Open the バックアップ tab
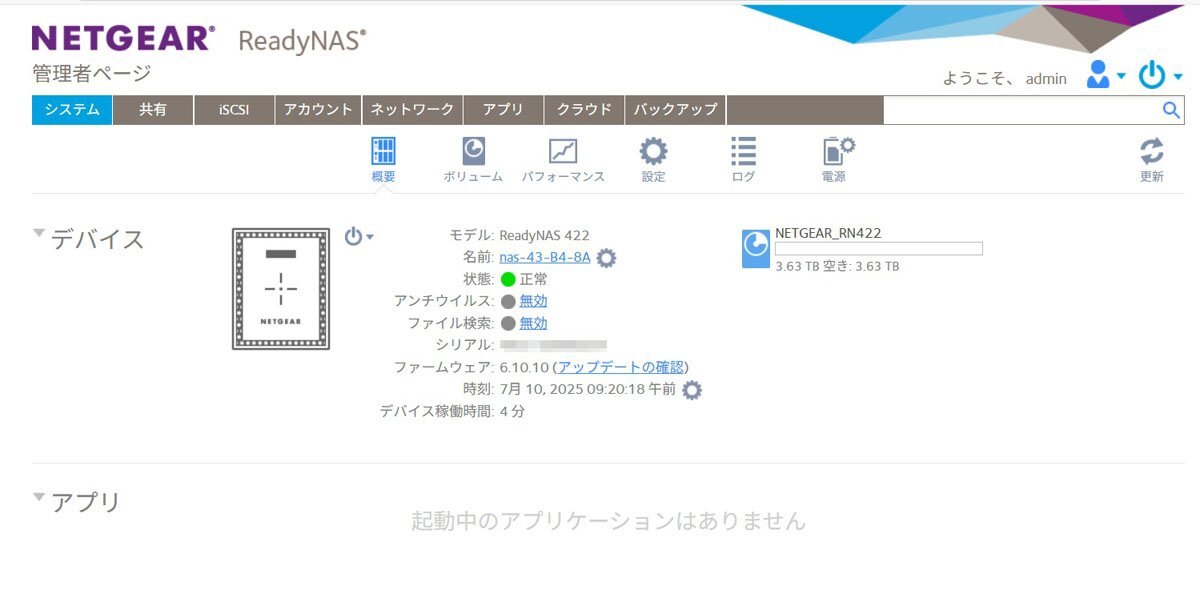Viewport: 1200px width, 598px height. [675, 110]
